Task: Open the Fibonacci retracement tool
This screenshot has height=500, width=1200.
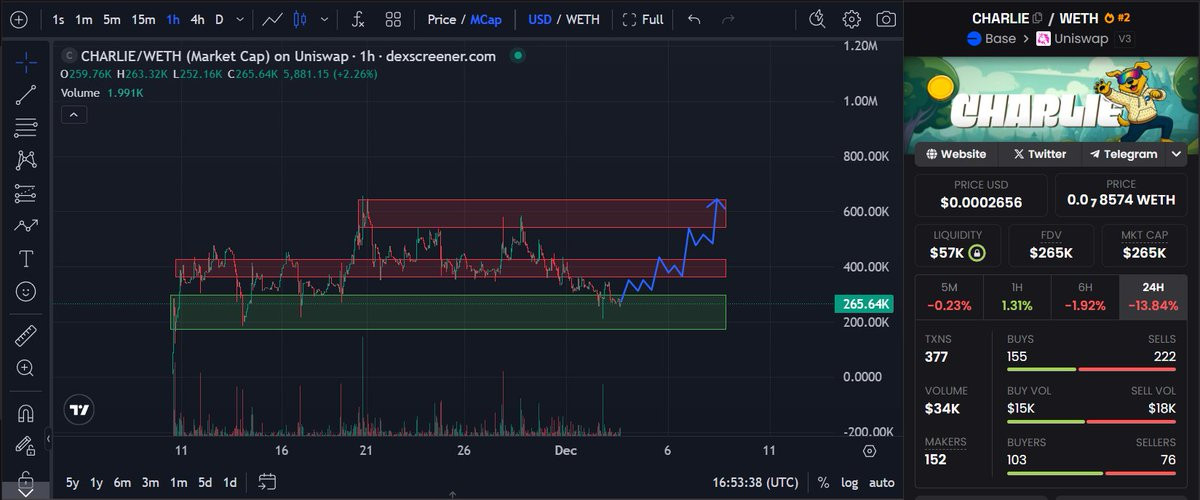Action: [x=26, y=128]
